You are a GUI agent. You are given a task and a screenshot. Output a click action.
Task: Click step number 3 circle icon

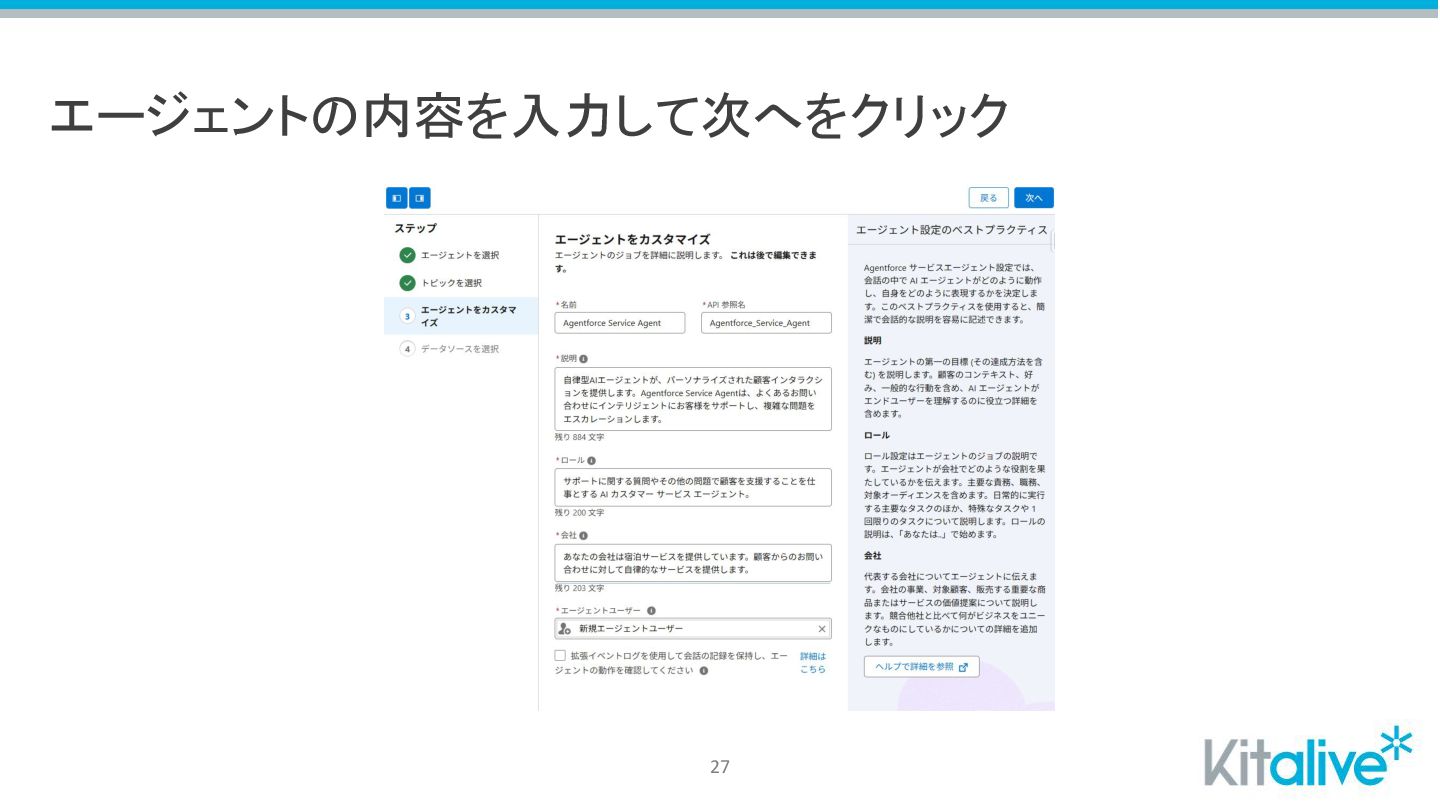click(407, 316)
